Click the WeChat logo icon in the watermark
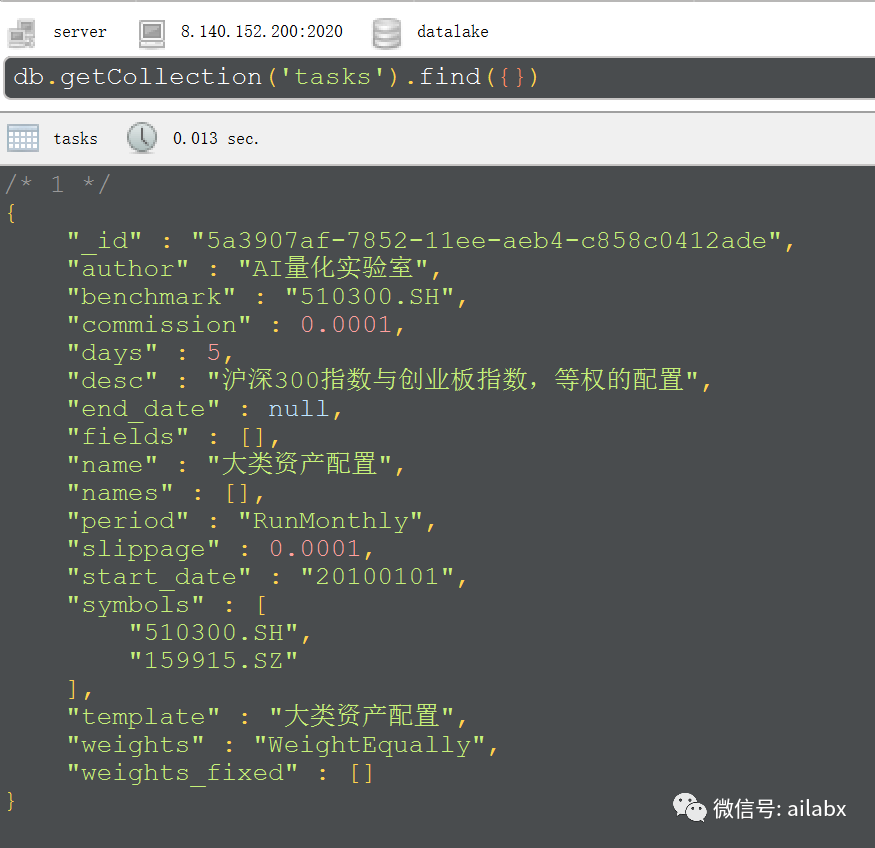 pos(688,807)
